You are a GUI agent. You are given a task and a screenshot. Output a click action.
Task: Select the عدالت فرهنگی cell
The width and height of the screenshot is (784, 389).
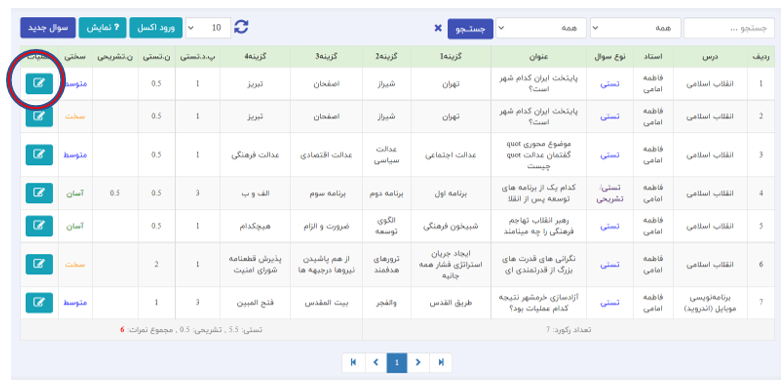pos(255,154)
